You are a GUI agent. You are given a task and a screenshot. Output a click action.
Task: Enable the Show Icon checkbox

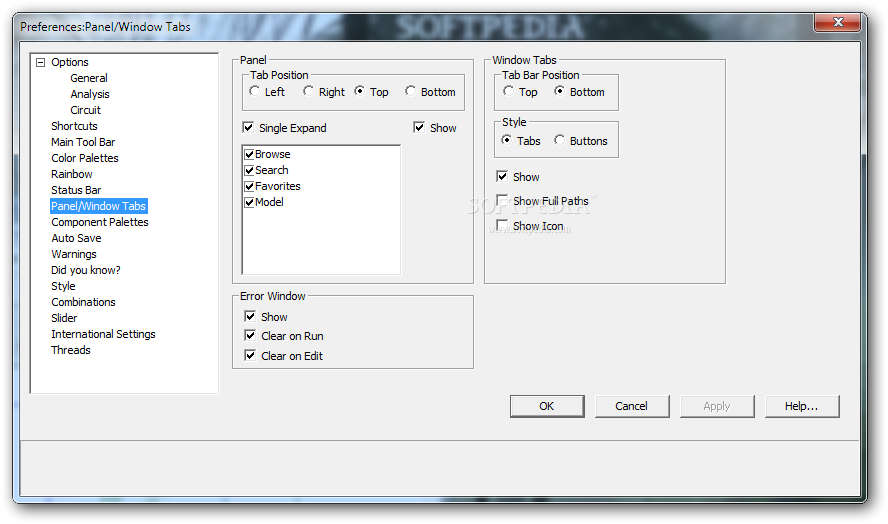[x=502, y=225]
